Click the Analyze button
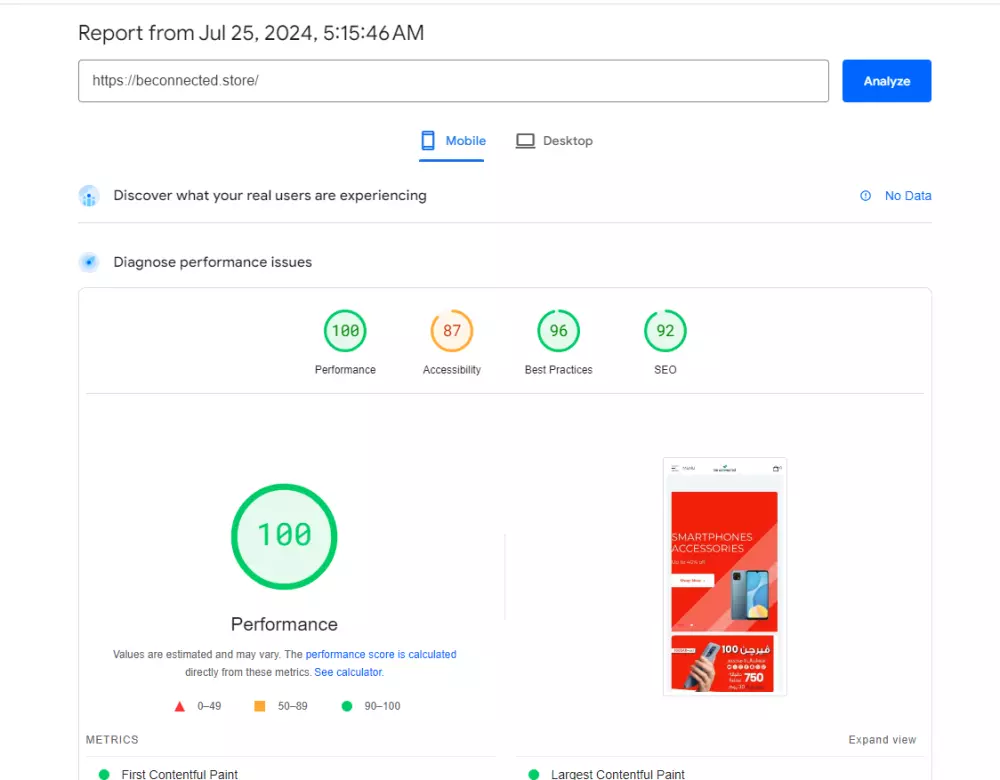Screen dimensions: 1000x780 [886, 80]
